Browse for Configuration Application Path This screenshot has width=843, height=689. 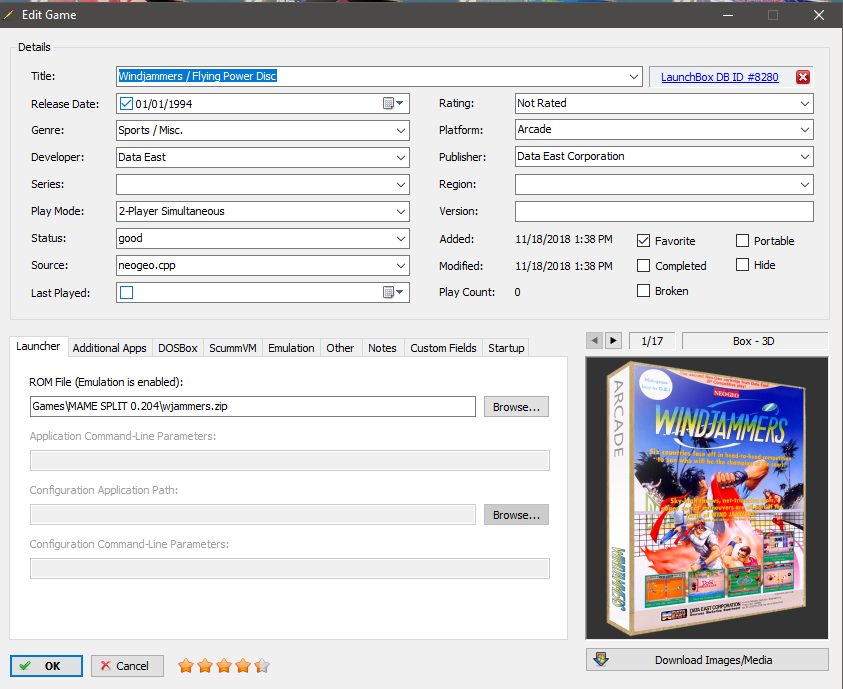point(516,514)
